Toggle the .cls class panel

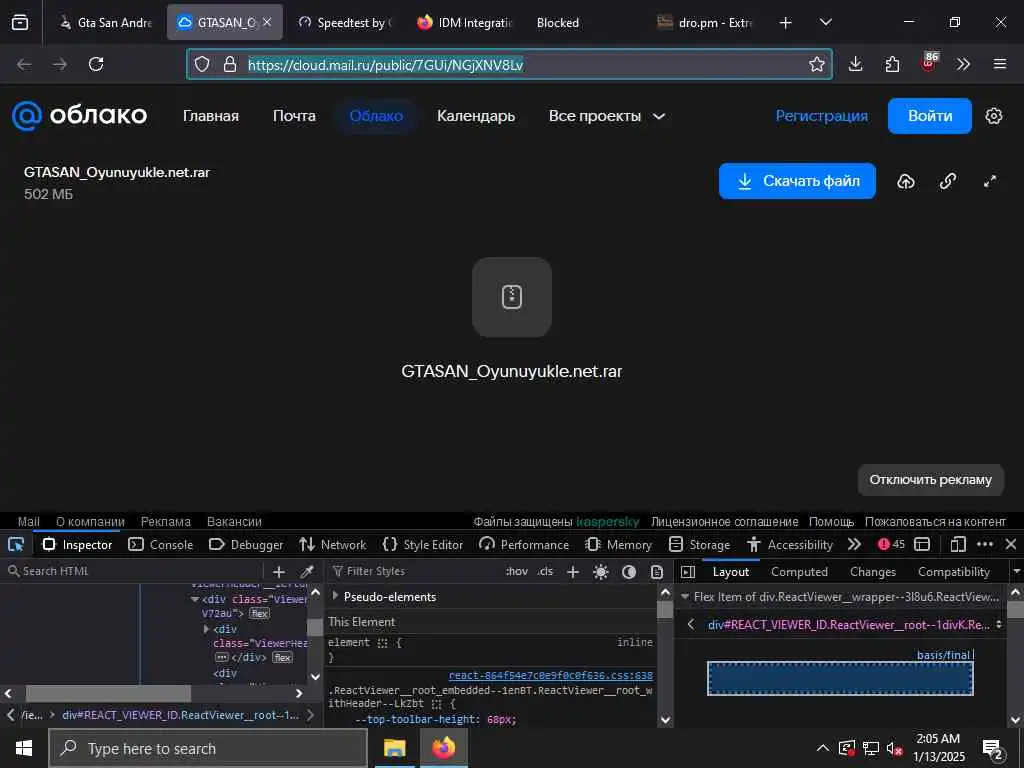(545, 571)
